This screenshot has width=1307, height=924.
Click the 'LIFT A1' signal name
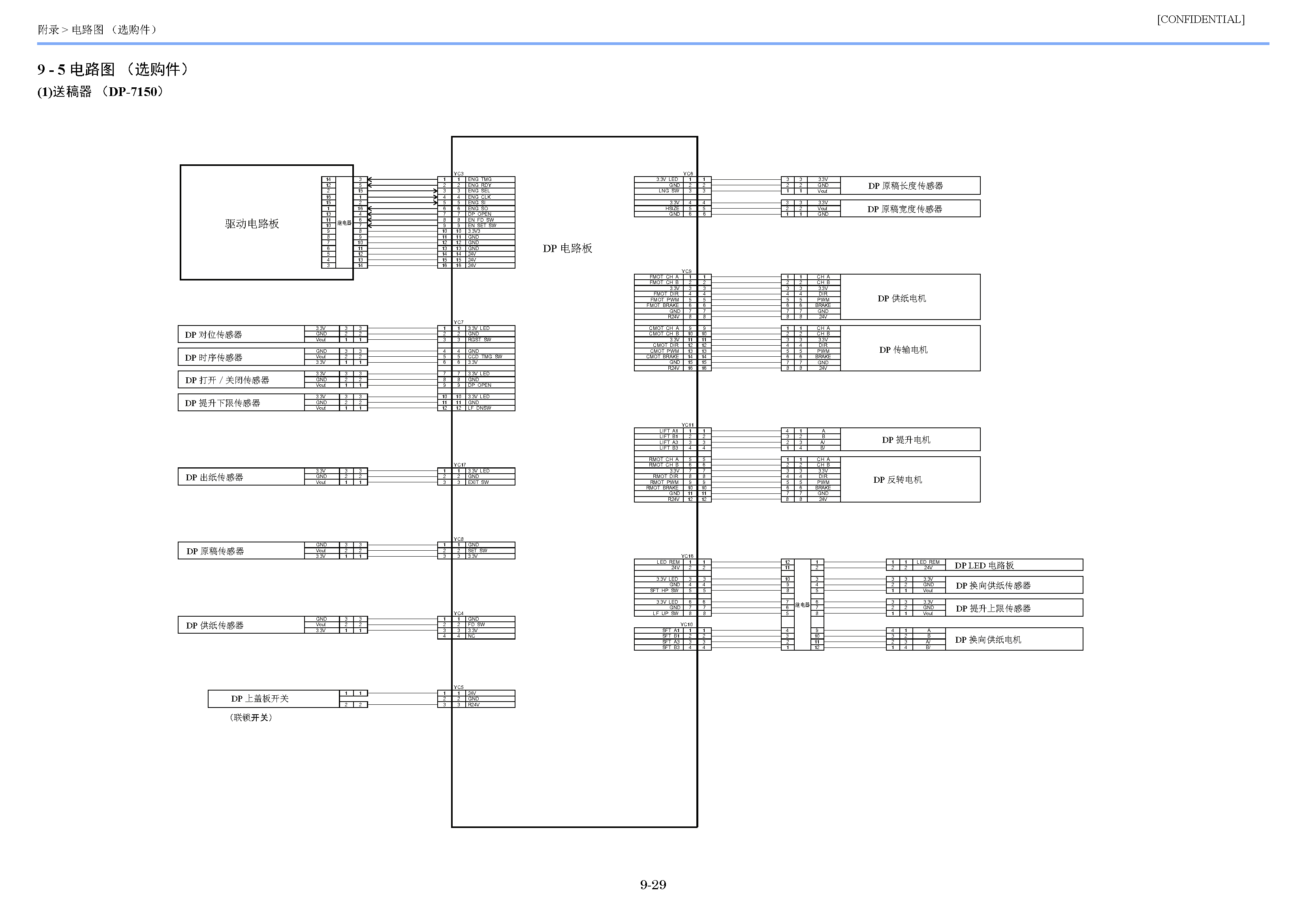669,431
